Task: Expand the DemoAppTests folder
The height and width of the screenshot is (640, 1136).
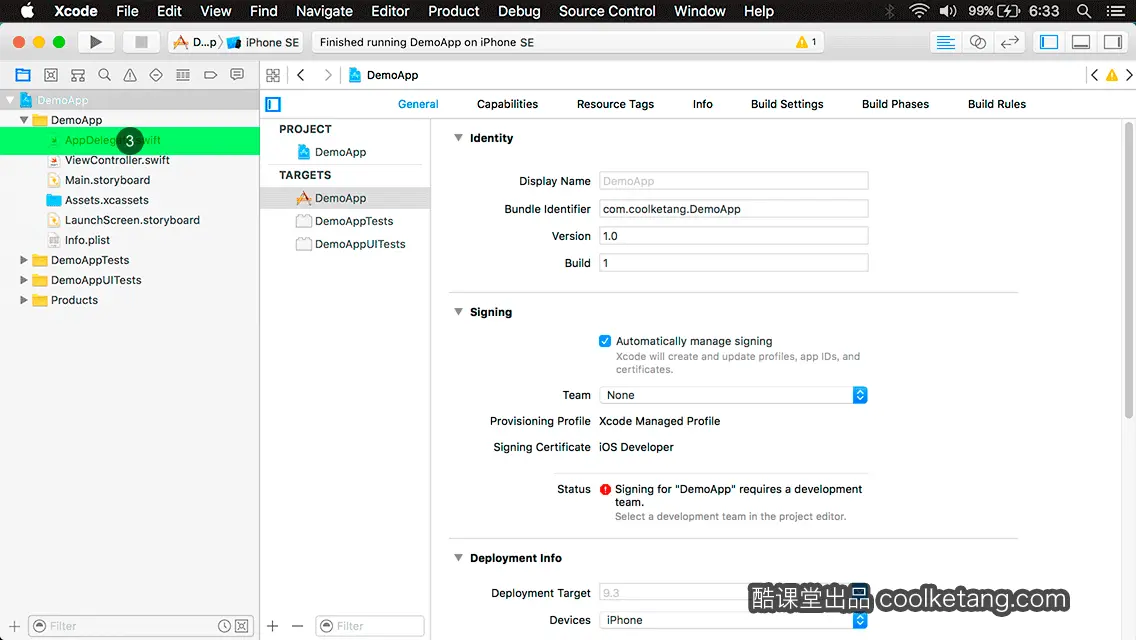Action: click(24, 259)
